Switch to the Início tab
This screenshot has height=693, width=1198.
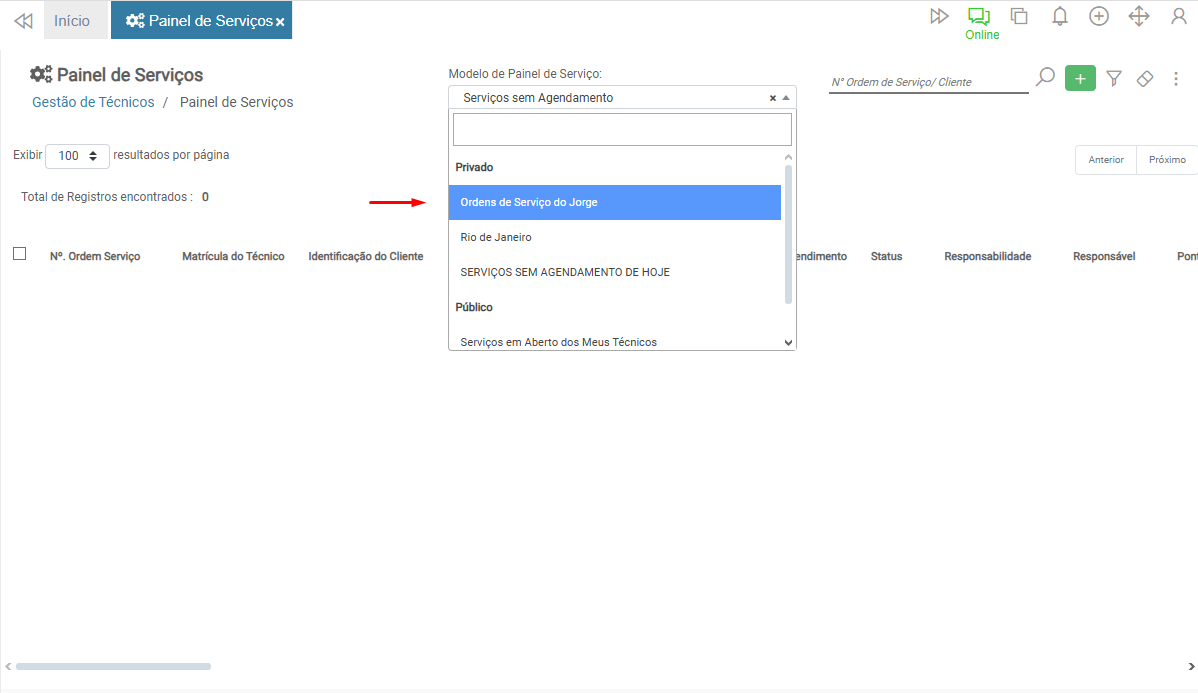click(72, 20)
